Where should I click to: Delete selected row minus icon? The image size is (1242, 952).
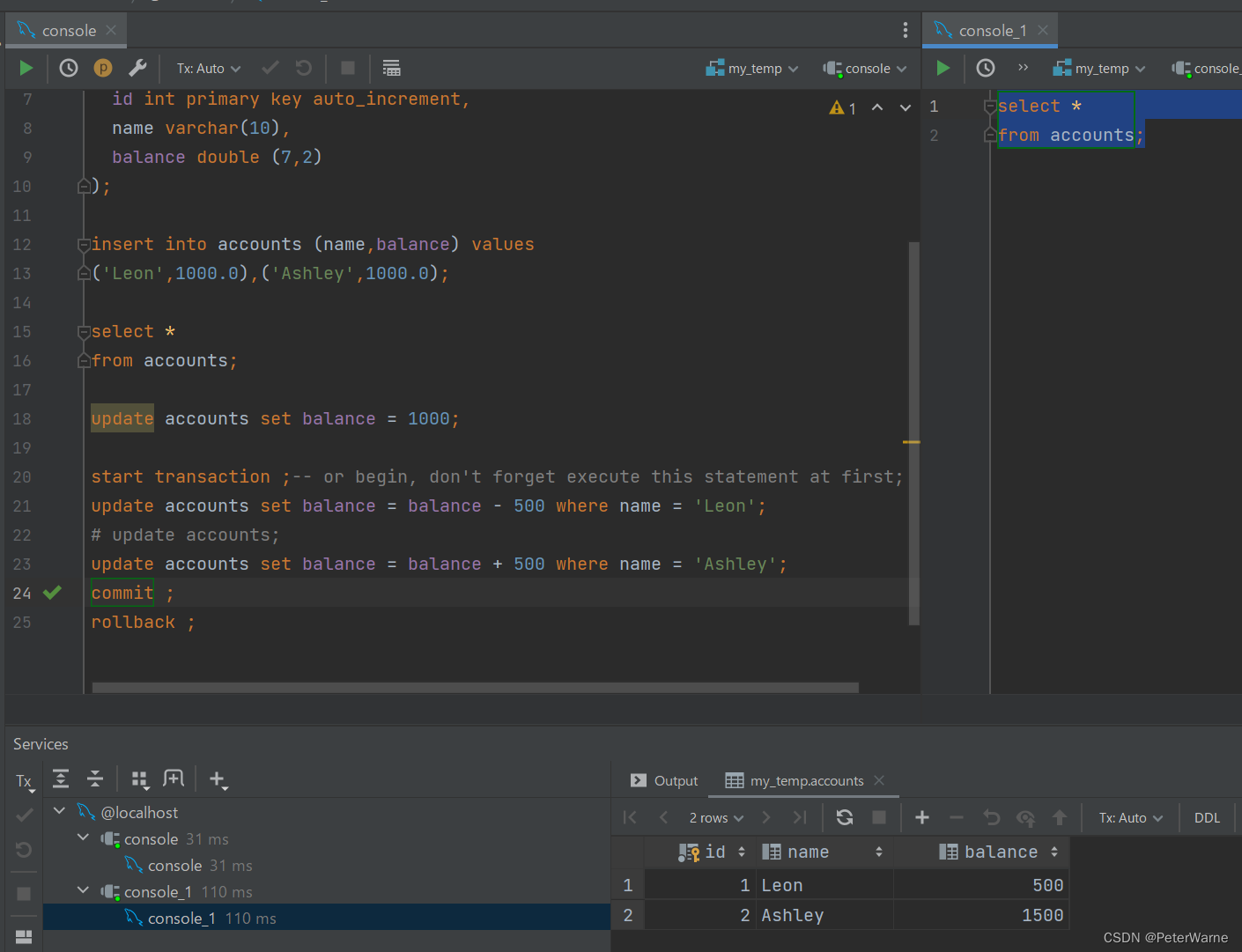[957, 817]
